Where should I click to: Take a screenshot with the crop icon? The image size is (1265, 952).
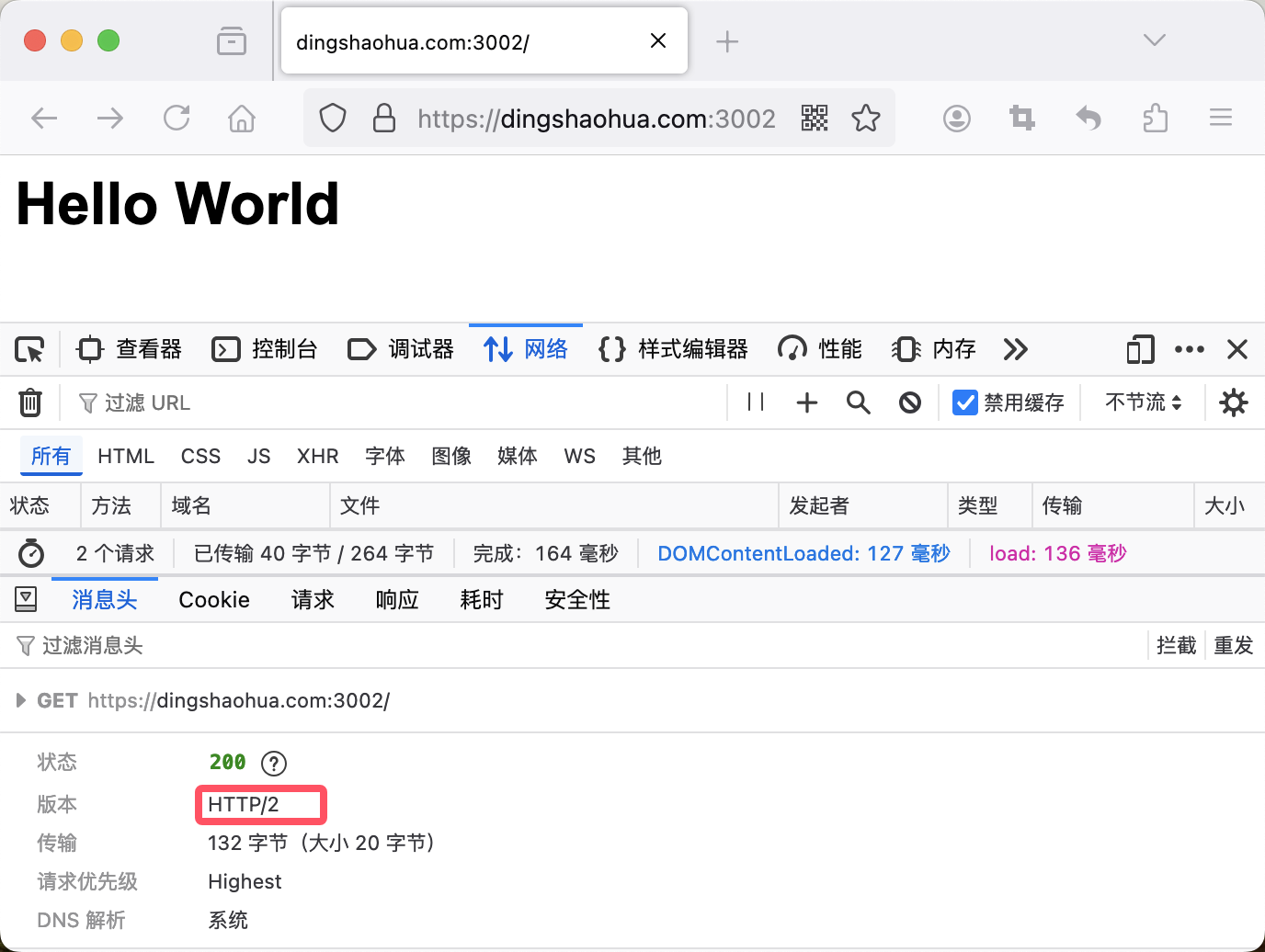pyautogui.click(x=1022, y=118)
